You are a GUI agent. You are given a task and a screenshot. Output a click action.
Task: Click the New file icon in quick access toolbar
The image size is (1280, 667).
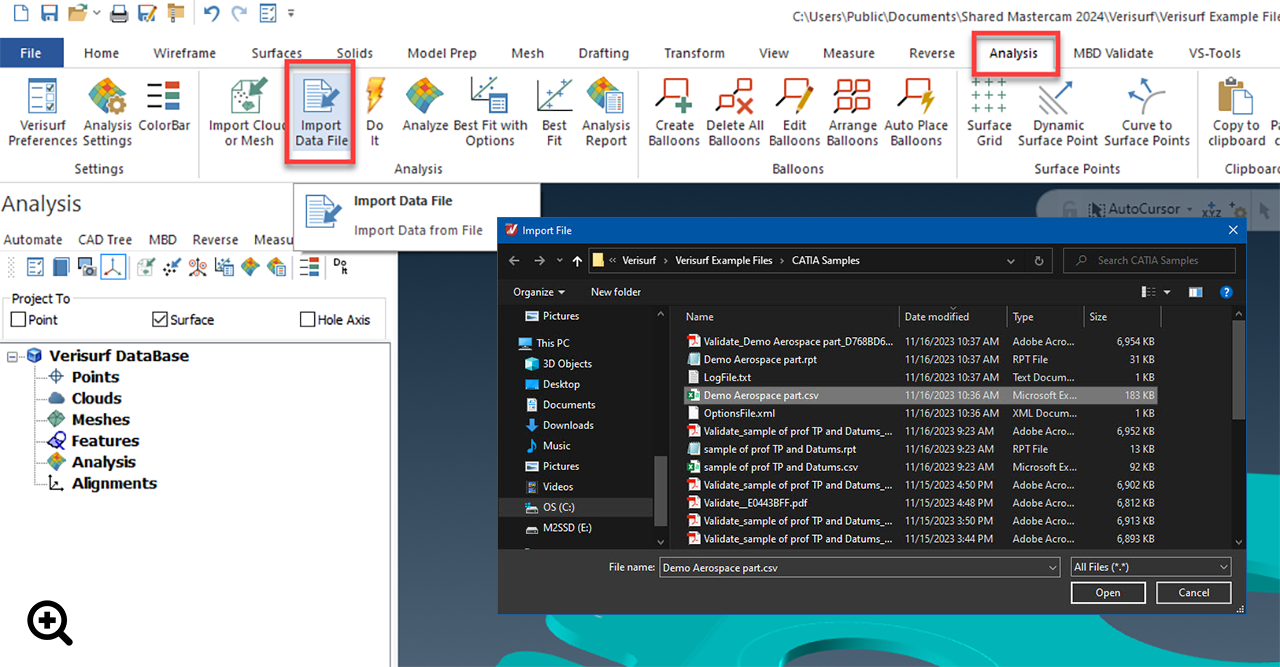pyautogui.click(x=21, y=14)
